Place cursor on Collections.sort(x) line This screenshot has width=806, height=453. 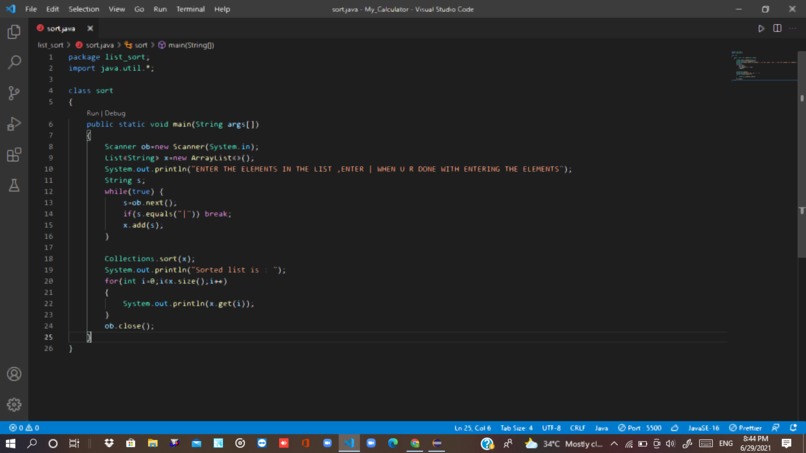coord(150,259)
